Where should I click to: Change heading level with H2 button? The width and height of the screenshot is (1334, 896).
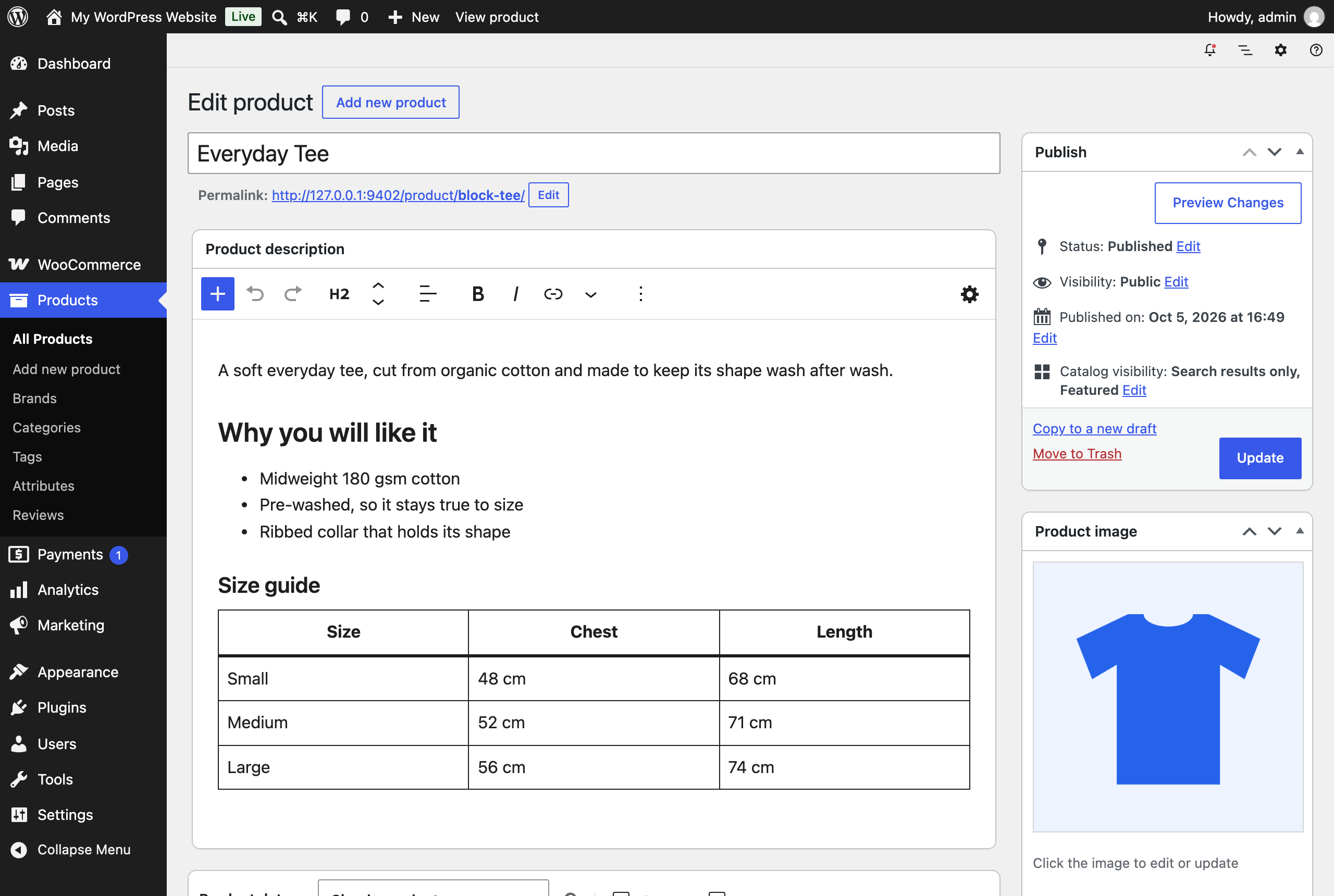(x=339, y=294)
